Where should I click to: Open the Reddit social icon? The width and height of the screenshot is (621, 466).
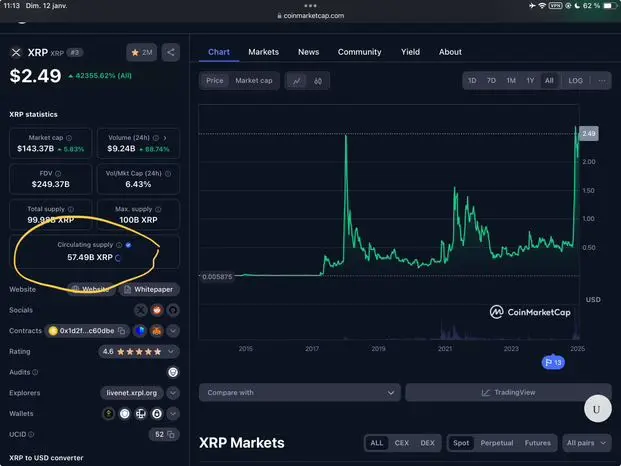(157, 310)
